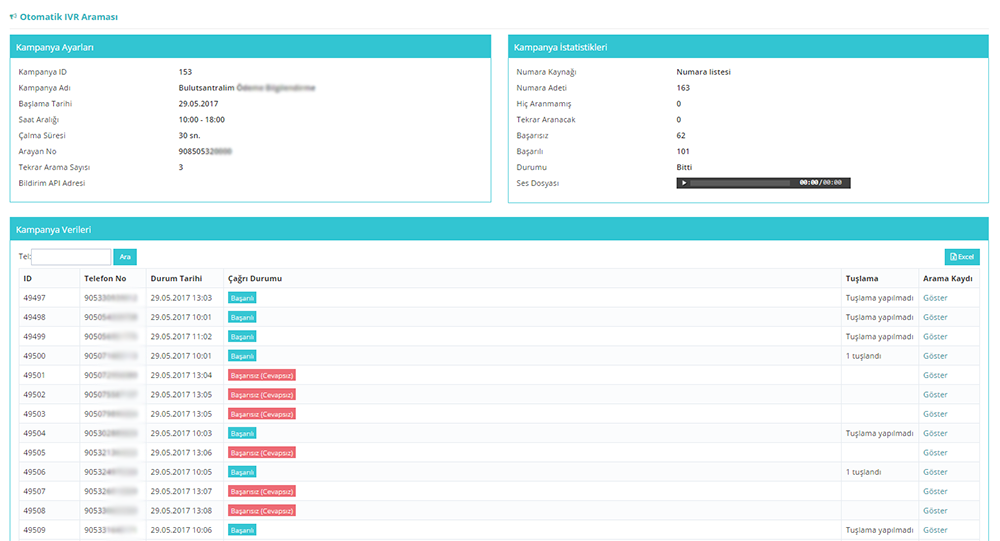Image resolution: width=1000 pixels, height=541 pixels.
Task: Open Göster link for call ID 49497
Action: pyautogui.click(x=935, y=298)
